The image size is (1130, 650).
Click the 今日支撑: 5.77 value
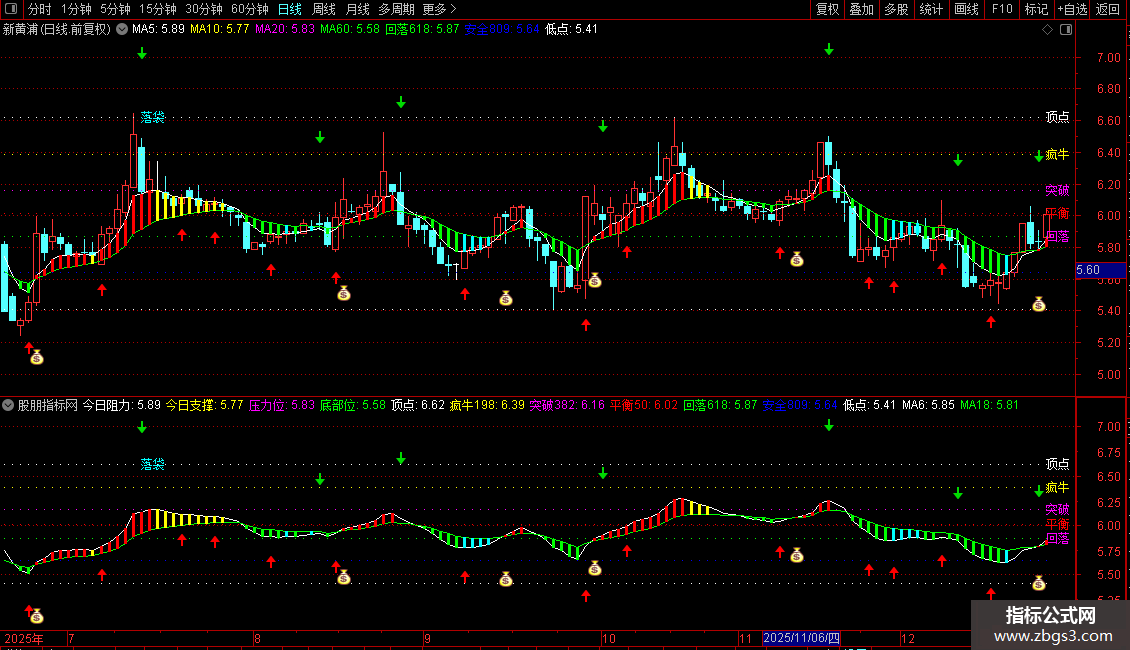(204, 405)
